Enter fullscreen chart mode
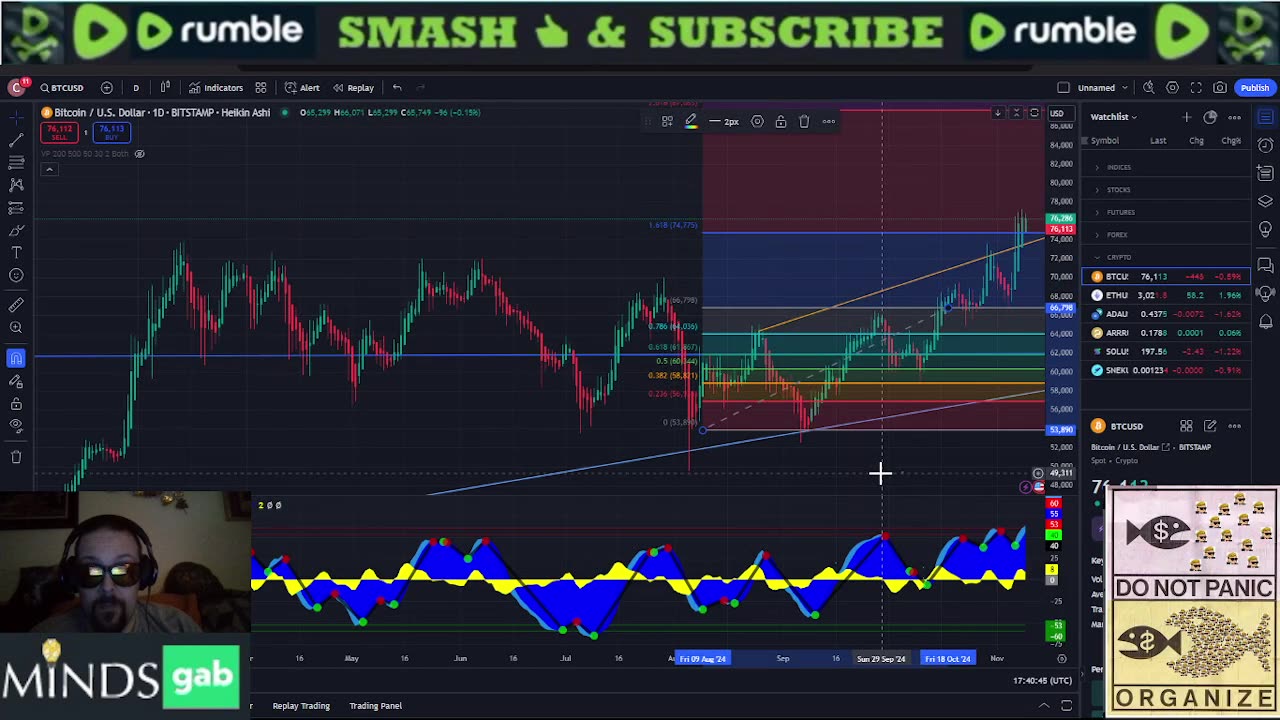 click(x=1196, y=88)
